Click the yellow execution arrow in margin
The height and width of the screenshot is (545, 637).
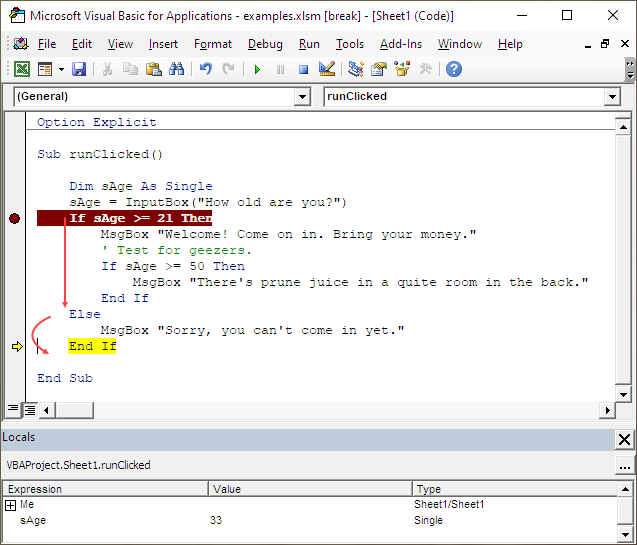tap(17, 346)
